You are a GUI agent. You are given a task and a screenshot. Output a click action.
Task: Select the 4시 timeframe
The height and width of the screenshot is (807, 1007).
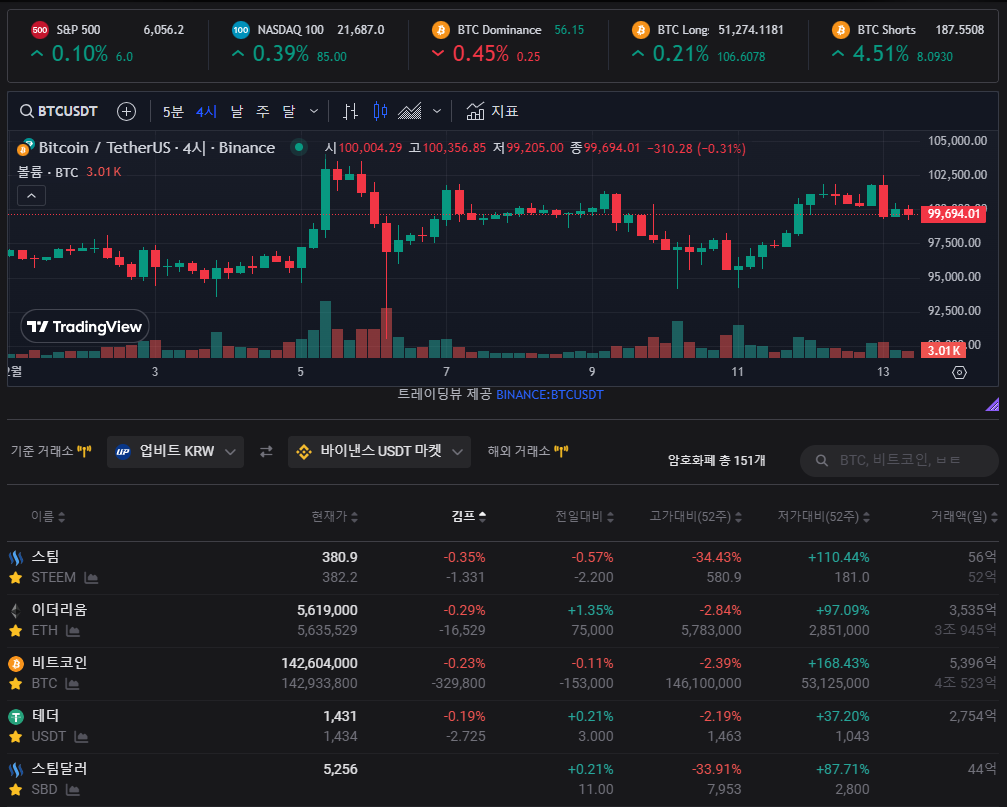(x=206, y=112)
